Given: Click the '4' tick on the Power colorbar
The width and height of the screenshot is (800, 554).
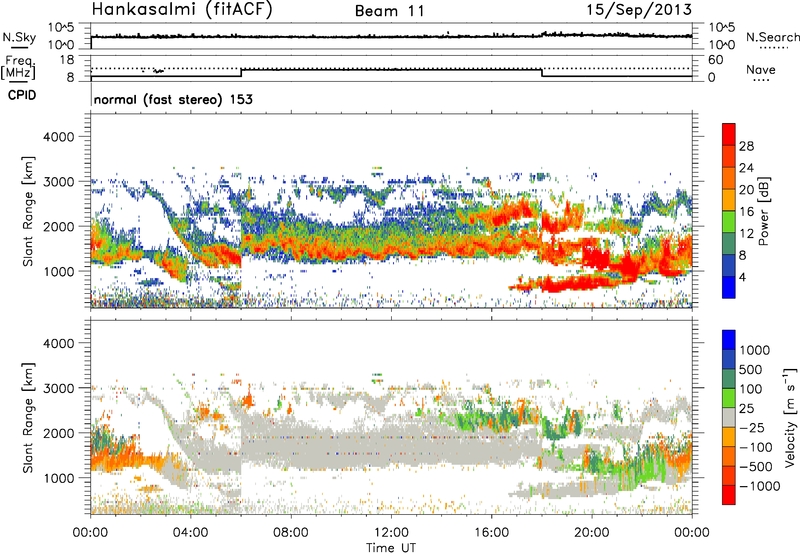Looking at the screenshot, I should pos(742,278).
